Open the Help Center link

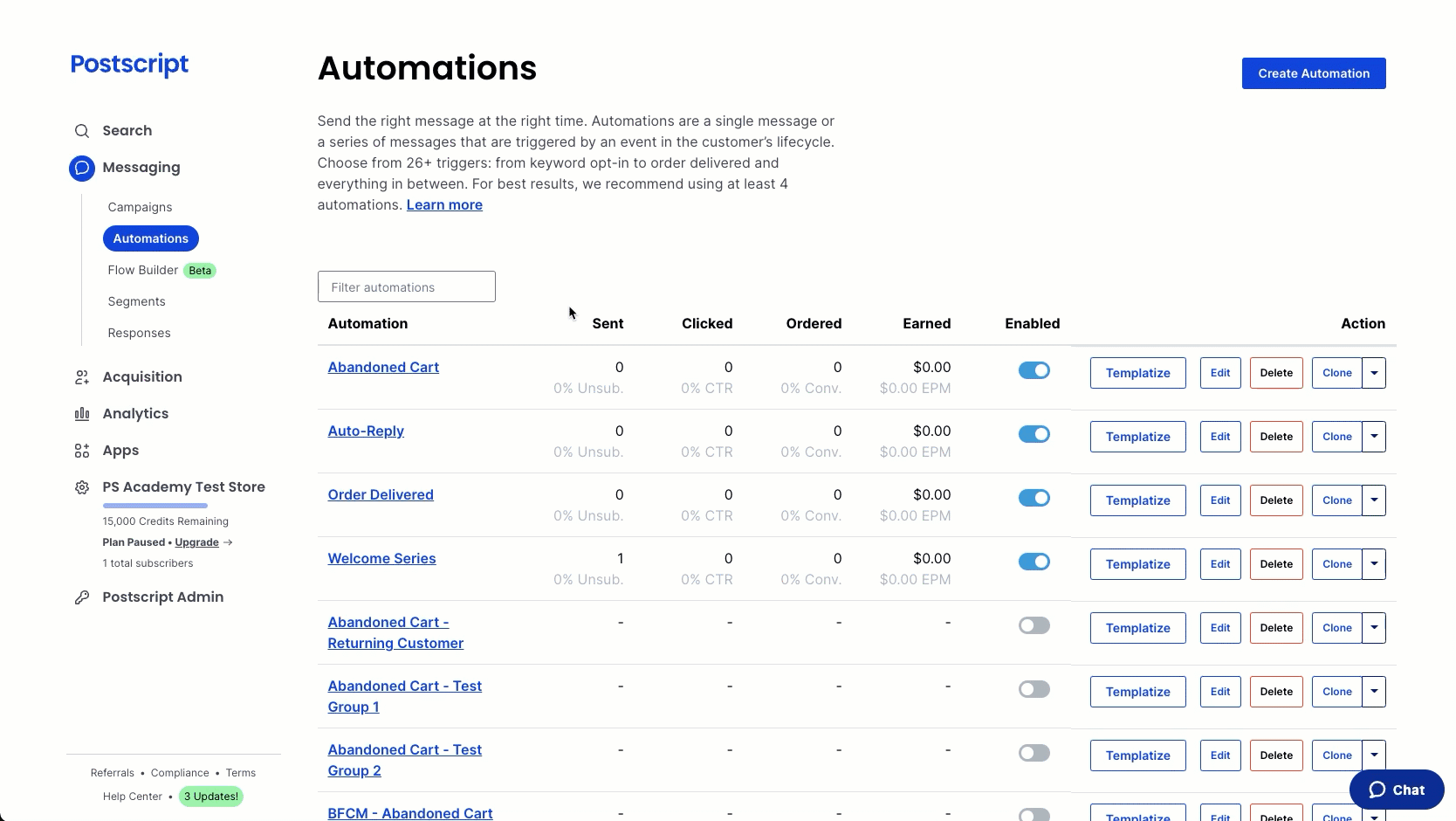point(133,797)
